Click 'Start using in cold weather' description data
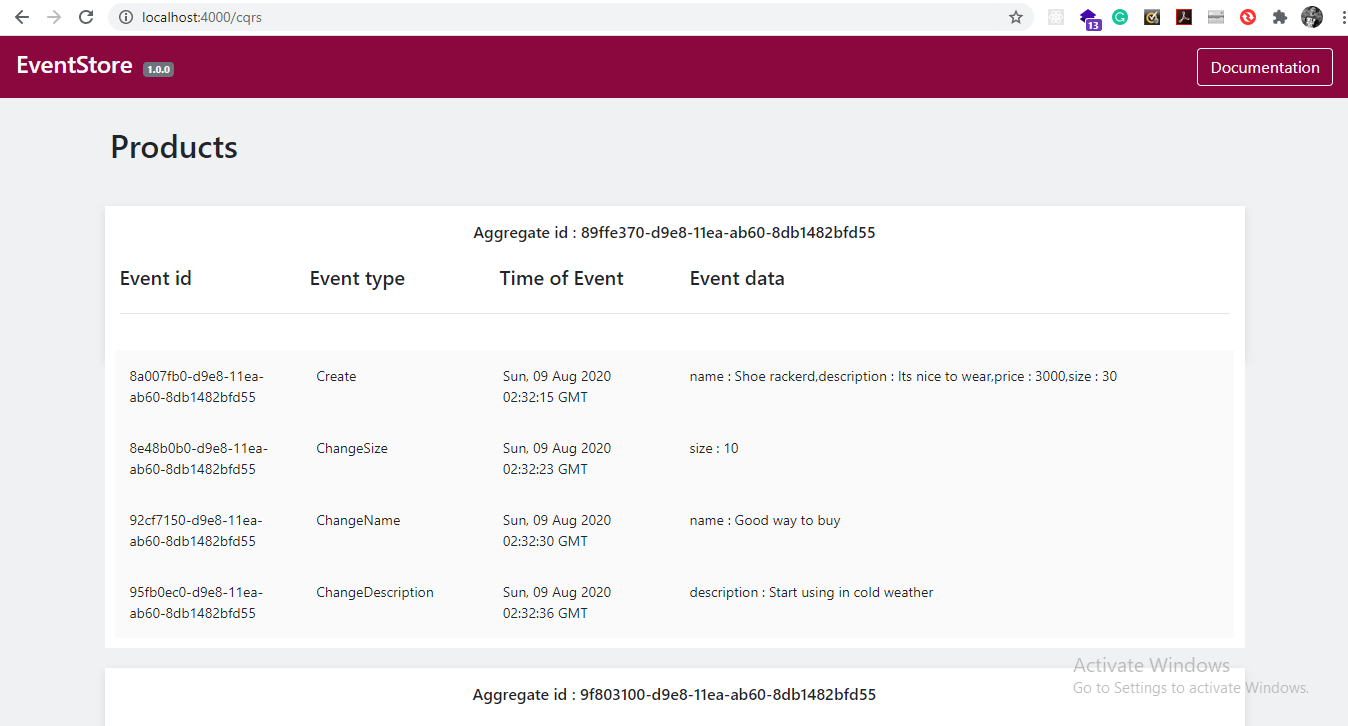This screenshot has width=1348, height=726. tap(811, 593)
